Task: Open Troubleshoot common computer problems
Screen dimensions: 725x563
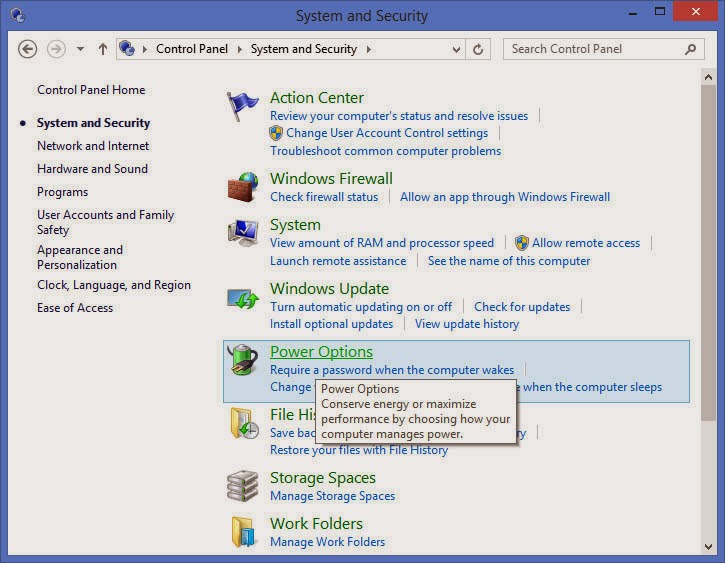Action: [386, 151]
